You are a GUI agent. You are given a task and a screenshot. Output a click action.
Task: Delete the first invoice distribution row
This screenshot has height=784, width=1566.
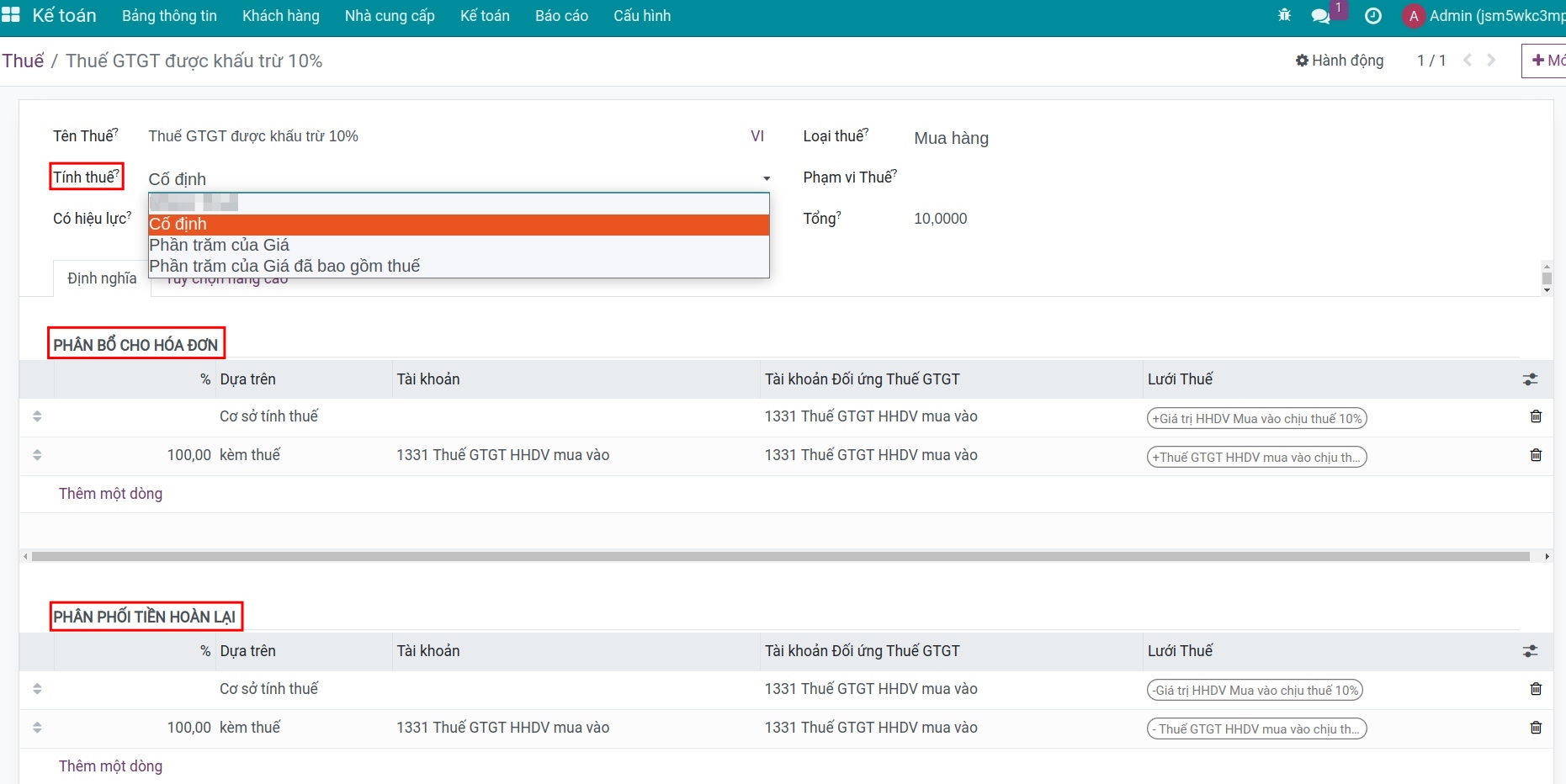[1535, 416]
